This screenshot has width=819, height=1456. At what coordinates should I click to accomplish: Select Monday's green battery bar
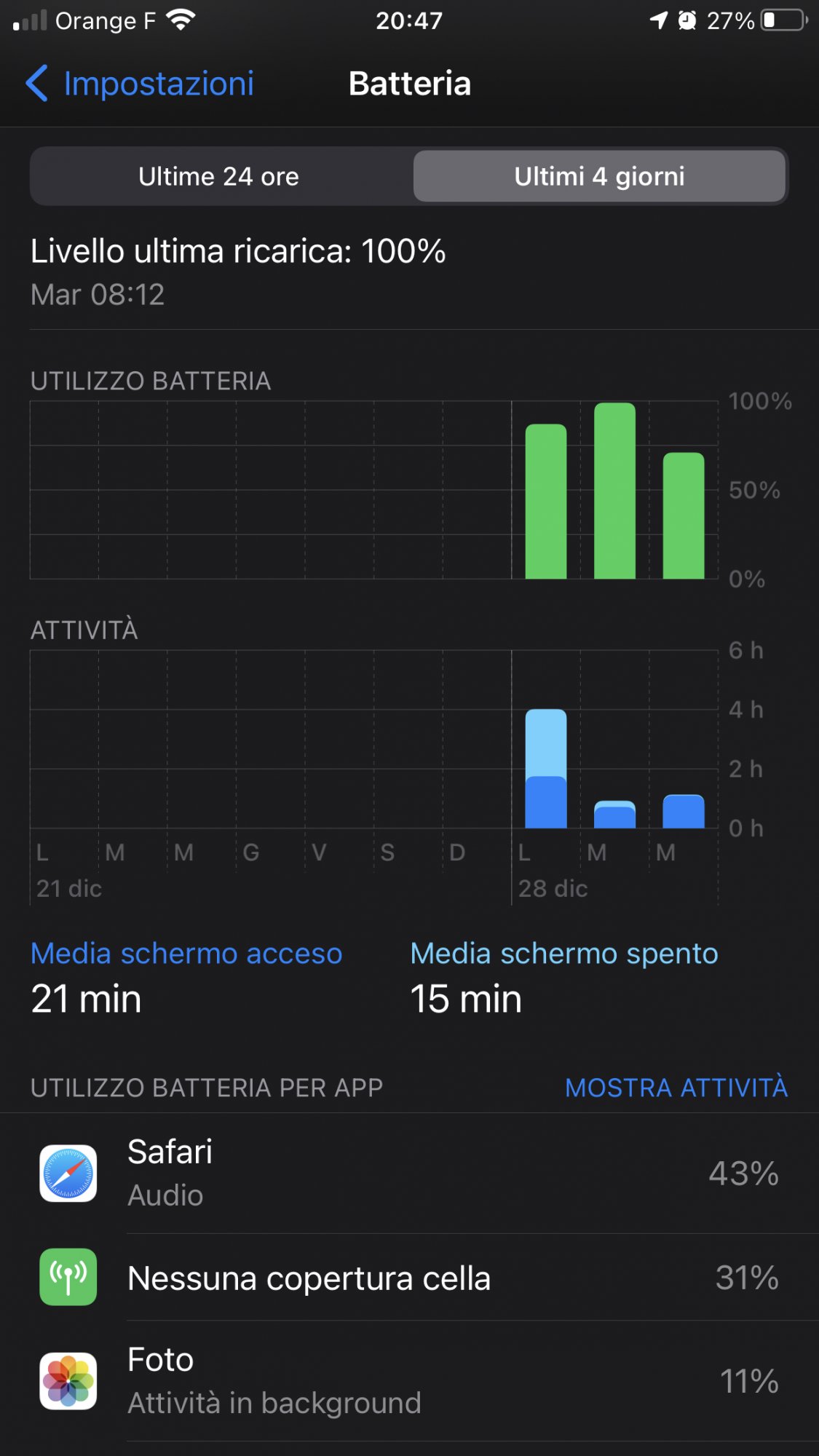click(x=546, y=502)
